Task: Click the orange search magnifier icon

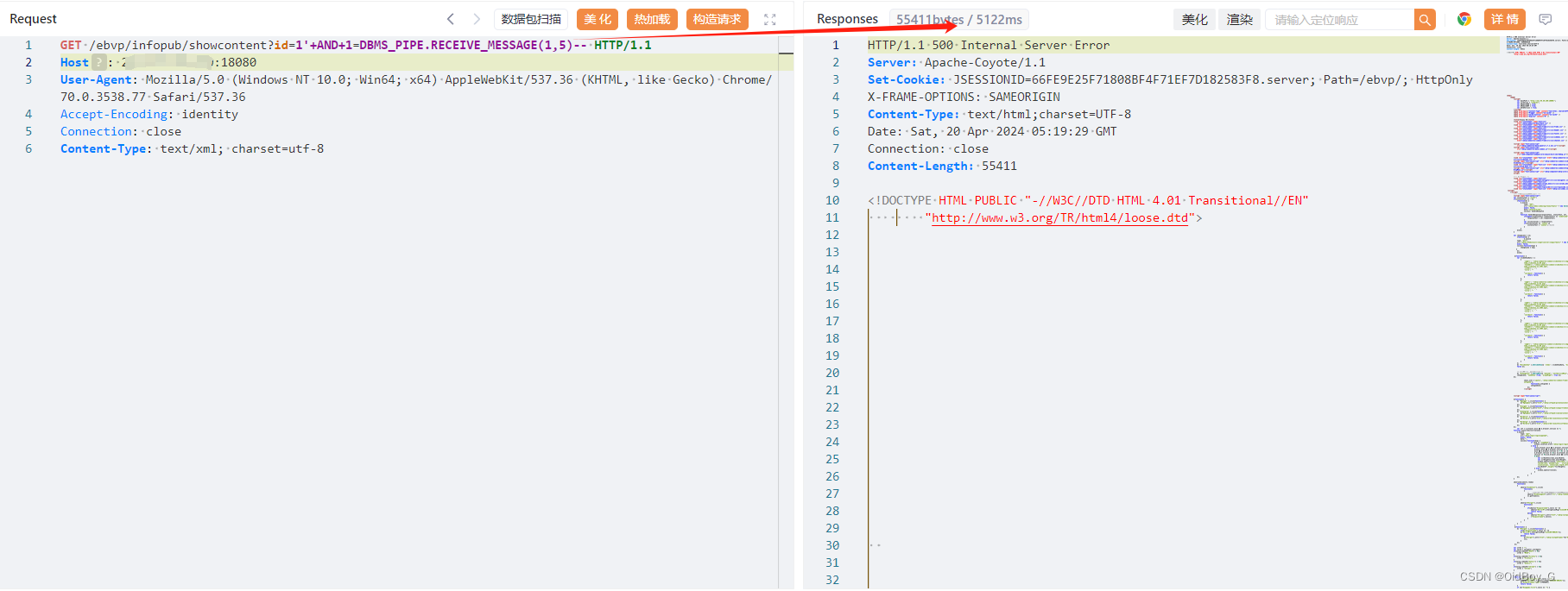Action: (1425, 19)
